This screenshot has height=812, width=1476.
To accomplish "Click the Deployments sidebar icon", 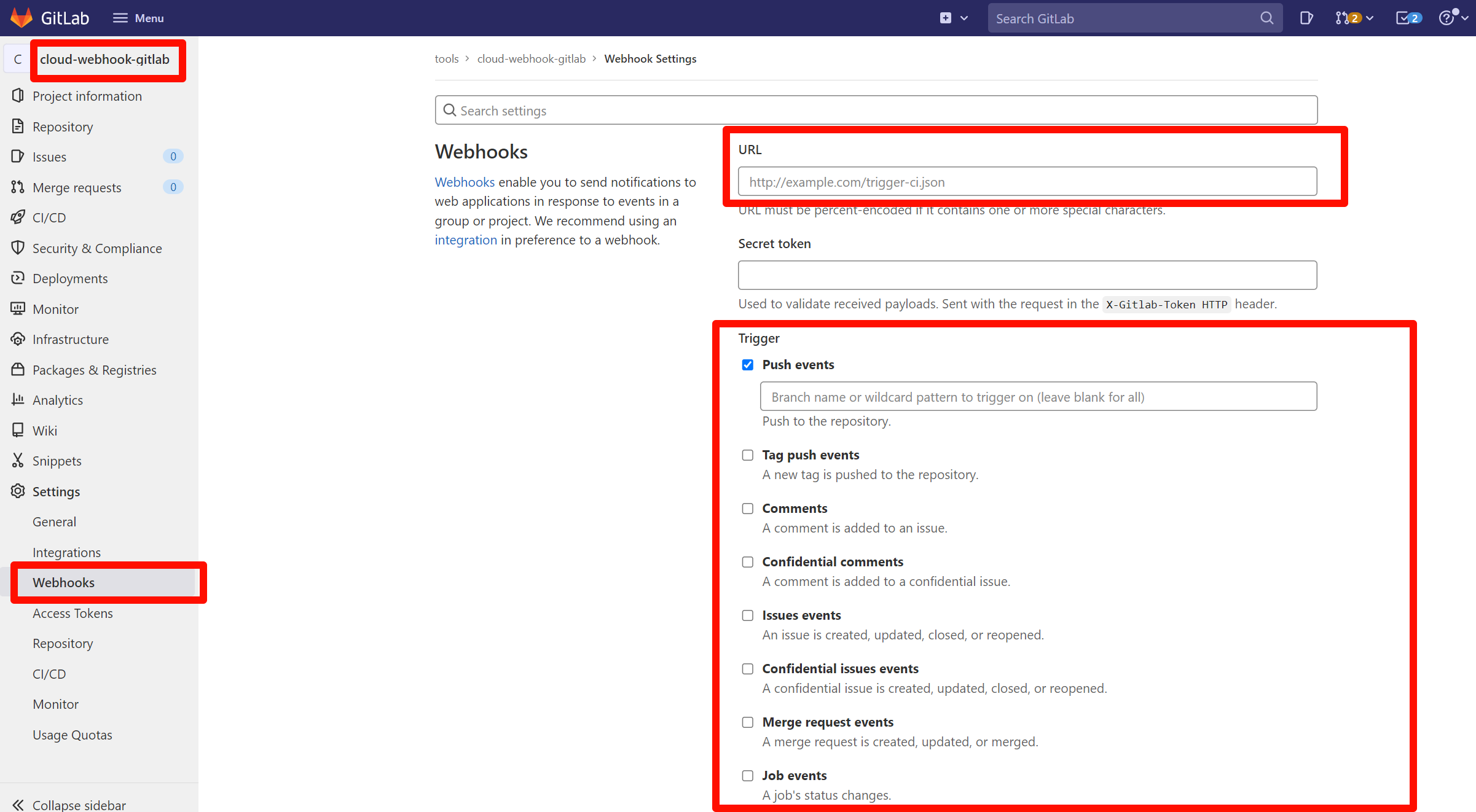I will click(x=18, y=278).
